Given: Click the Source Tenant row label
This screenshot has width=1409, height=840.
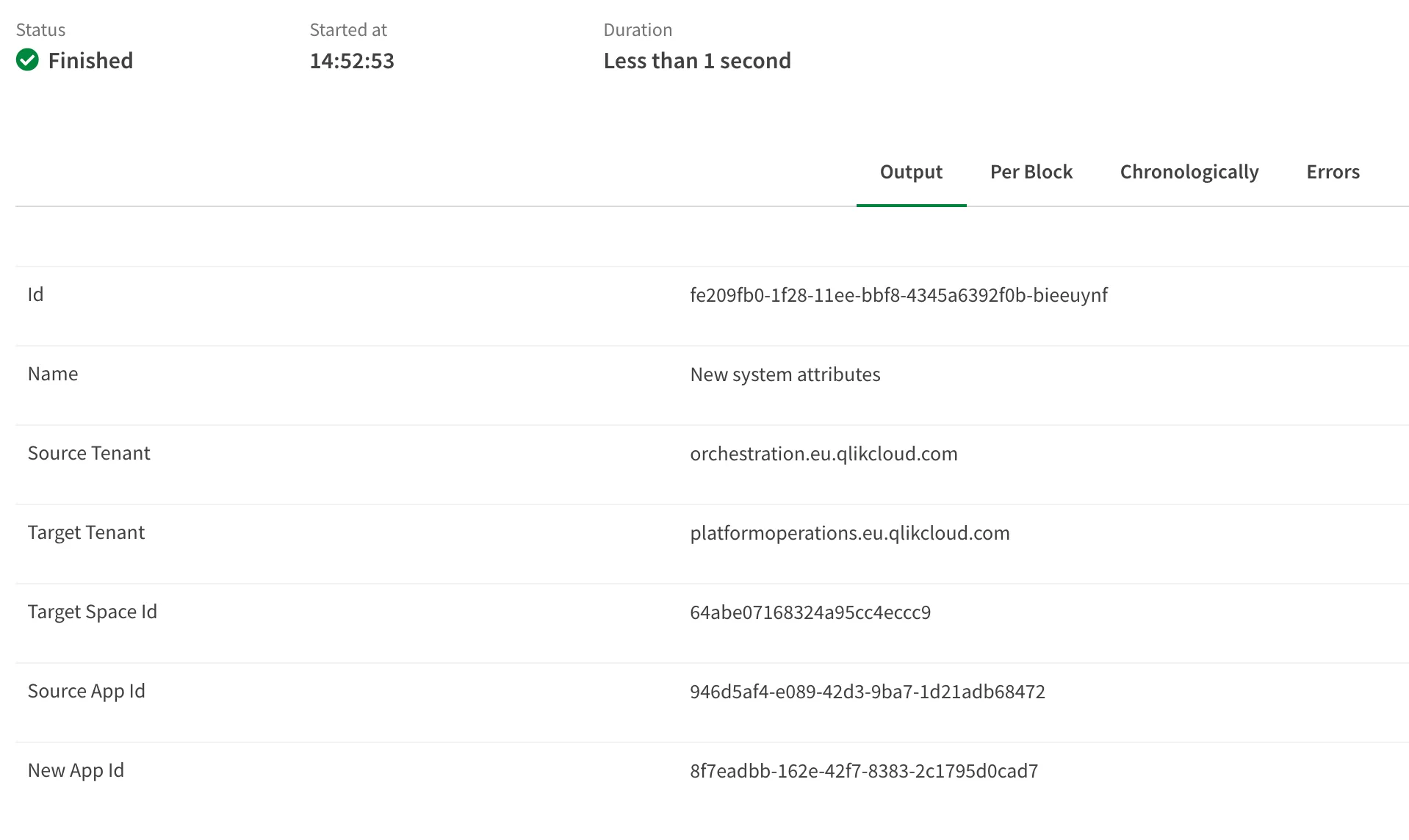Looking at the screenshot, I should coord(88,454).
